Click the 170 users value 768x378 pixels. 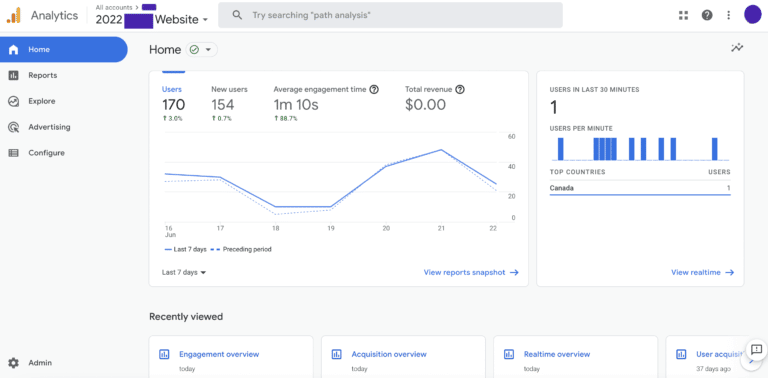click(173, 105)
